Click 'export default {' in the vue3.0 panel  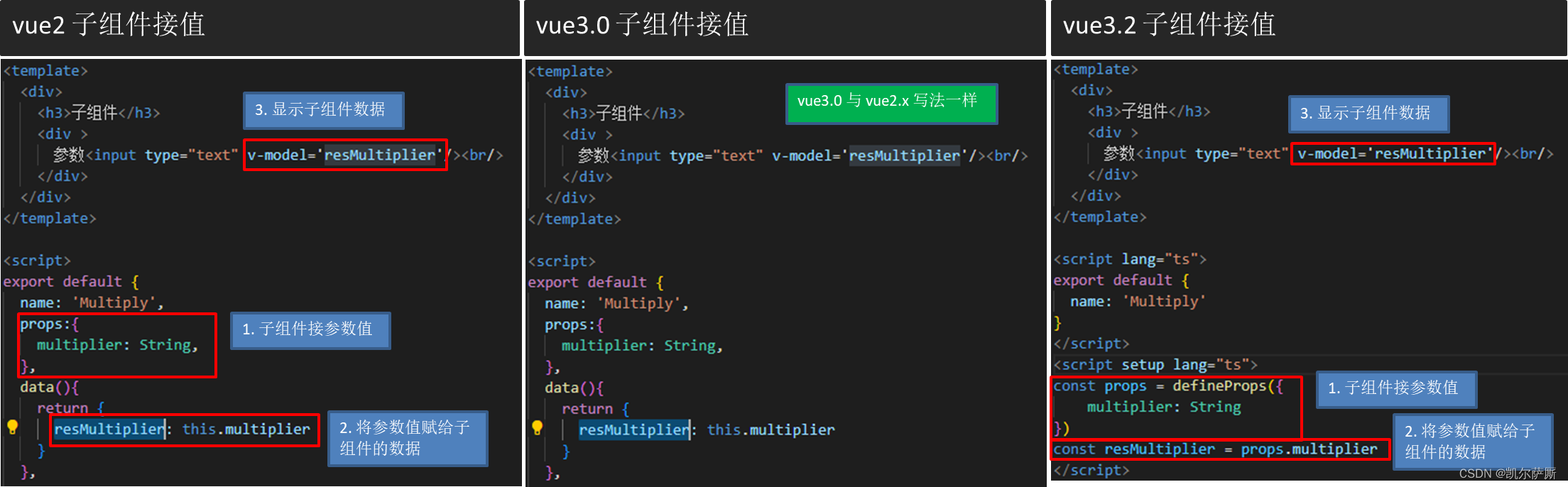point(596,283)
